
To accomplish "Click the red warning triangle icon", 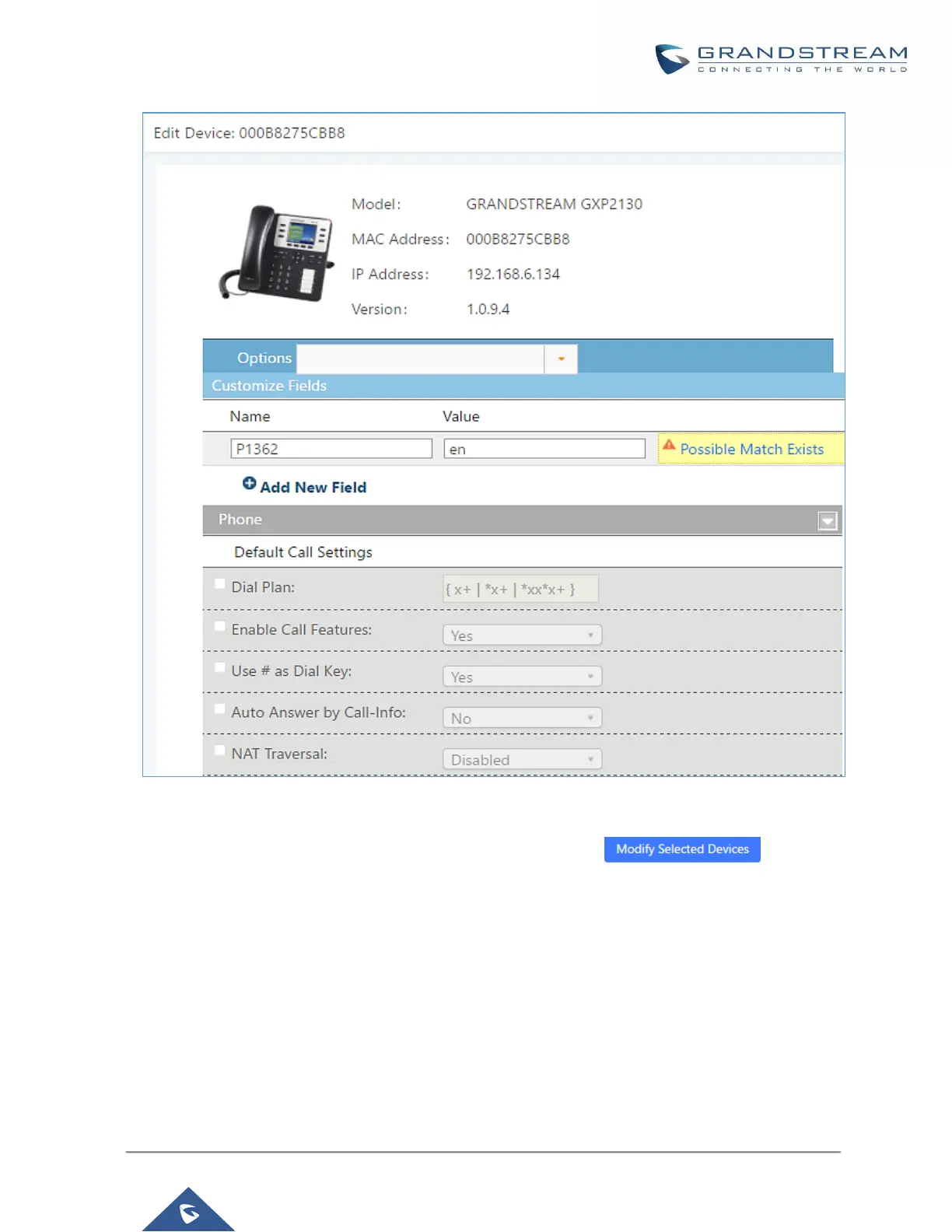I will coord(669,446).
